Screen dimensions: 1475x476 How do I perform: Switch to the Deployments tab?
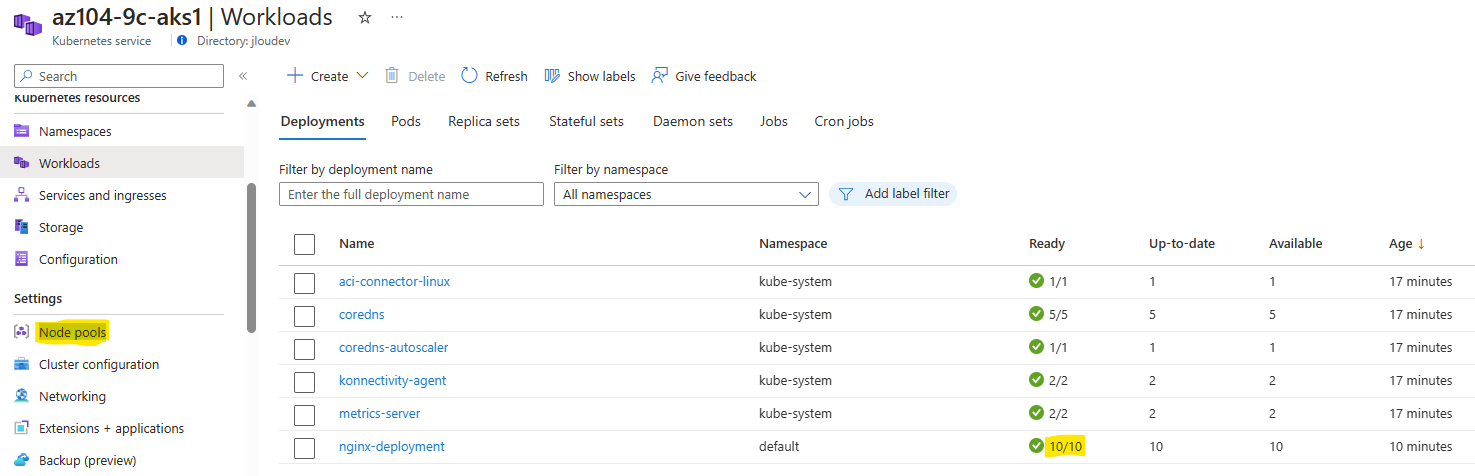(322, 121)
